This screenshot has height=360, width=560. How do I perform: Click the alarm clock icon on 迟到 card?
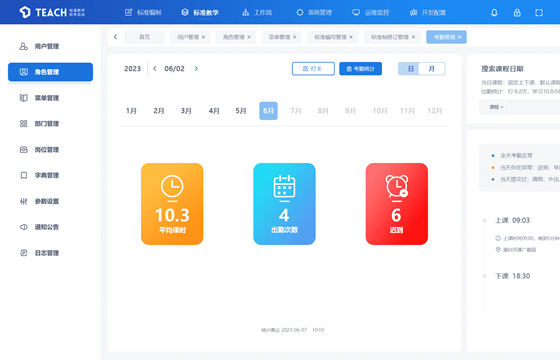(397, 186)
